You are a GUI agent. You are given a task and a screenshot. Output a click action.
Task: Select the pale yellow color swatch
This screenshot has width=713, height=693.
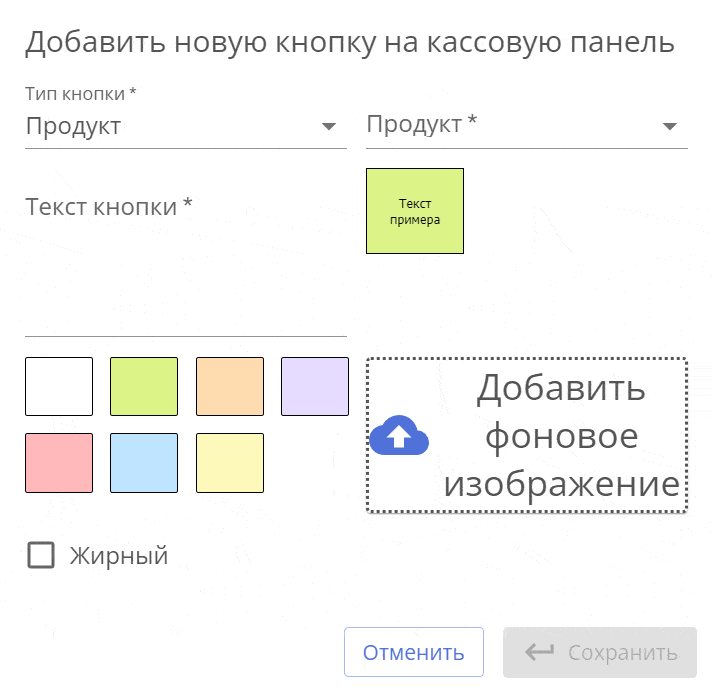click(230, 462)
